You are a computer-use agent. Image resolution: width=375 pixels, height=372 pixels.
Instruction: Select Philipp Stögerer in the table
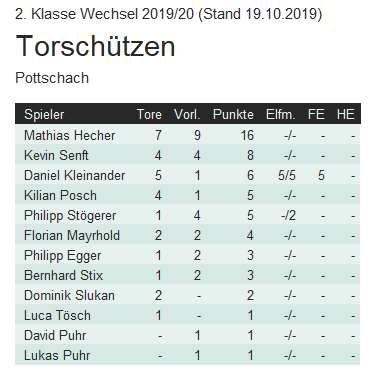pos(70,215)
